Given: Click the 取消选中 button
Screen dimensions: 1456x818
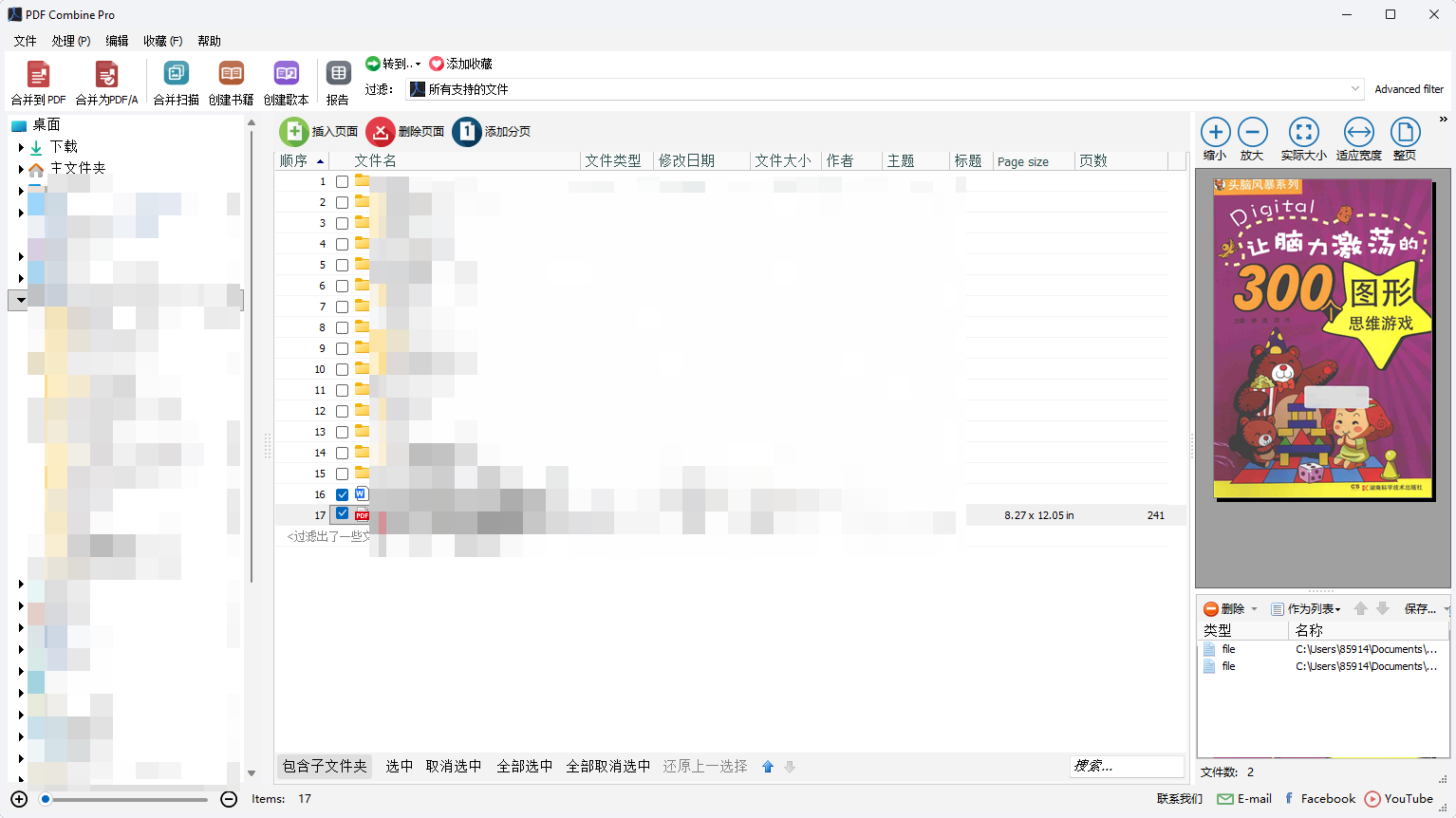Looking at the screenshot, I should point(454,766).
